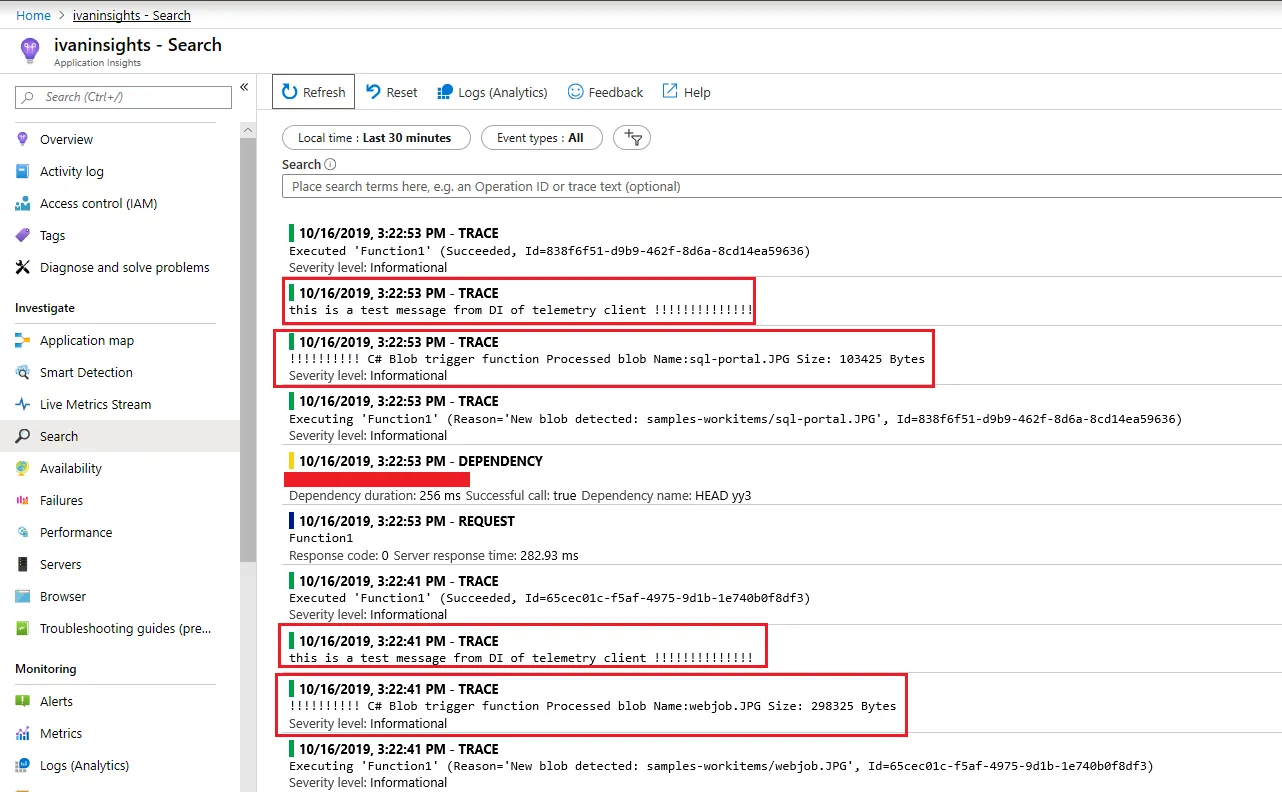Screen dimensions: 1282x792
Task: Click the Search magnifier icon in sidebar menu
Action: (x=23, y=436)
